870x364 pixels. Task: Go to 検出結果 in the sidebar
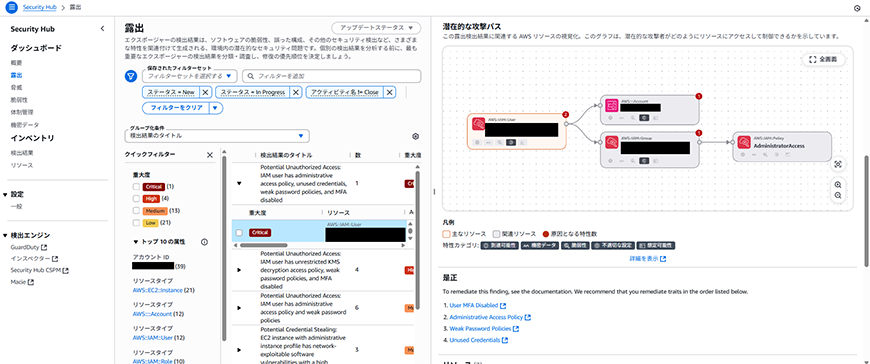click(22, 153)
